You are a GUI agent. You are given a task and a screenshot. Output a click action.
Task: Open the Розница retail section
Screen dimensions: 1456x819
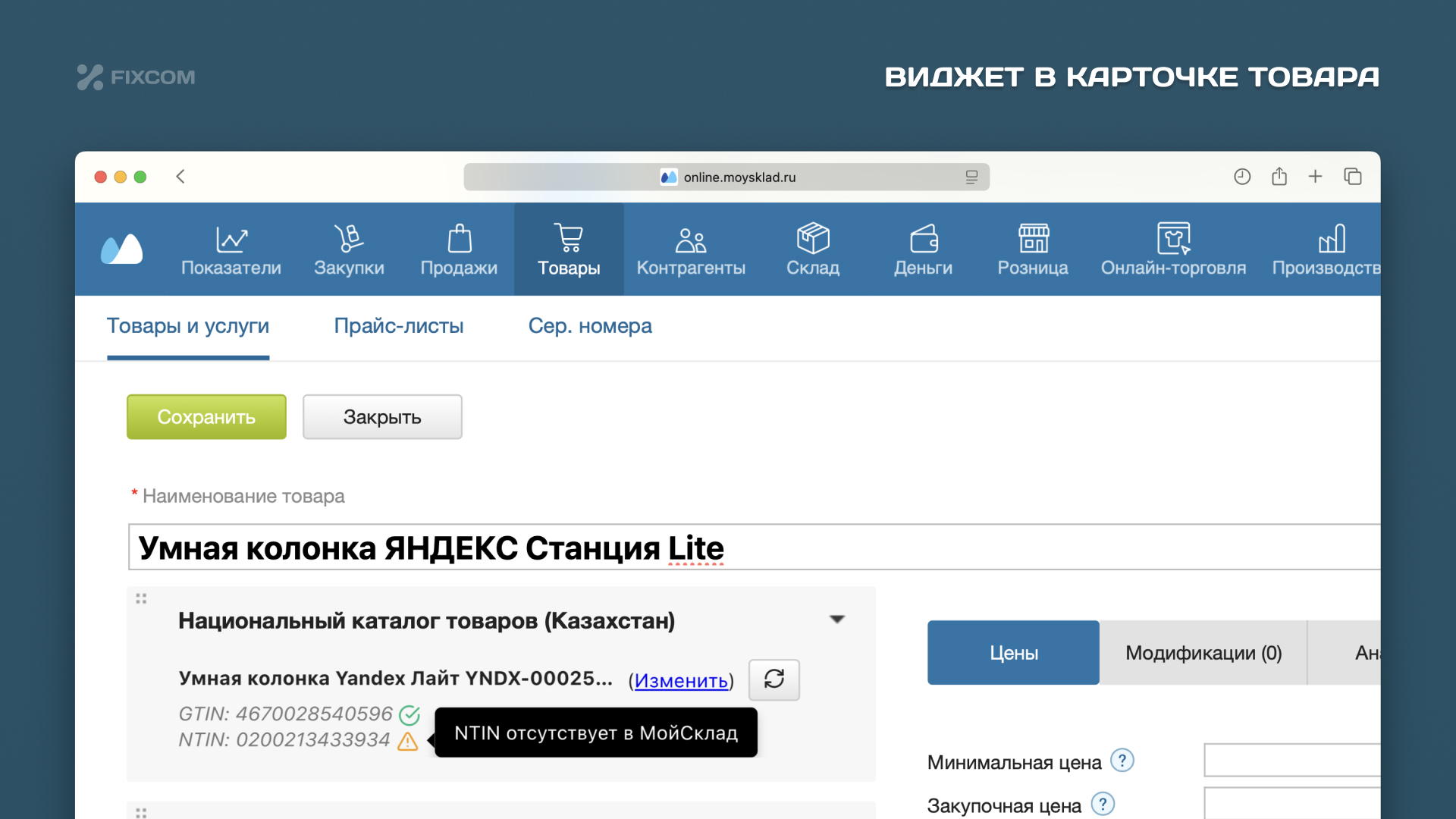click(x=1032, y=249)
